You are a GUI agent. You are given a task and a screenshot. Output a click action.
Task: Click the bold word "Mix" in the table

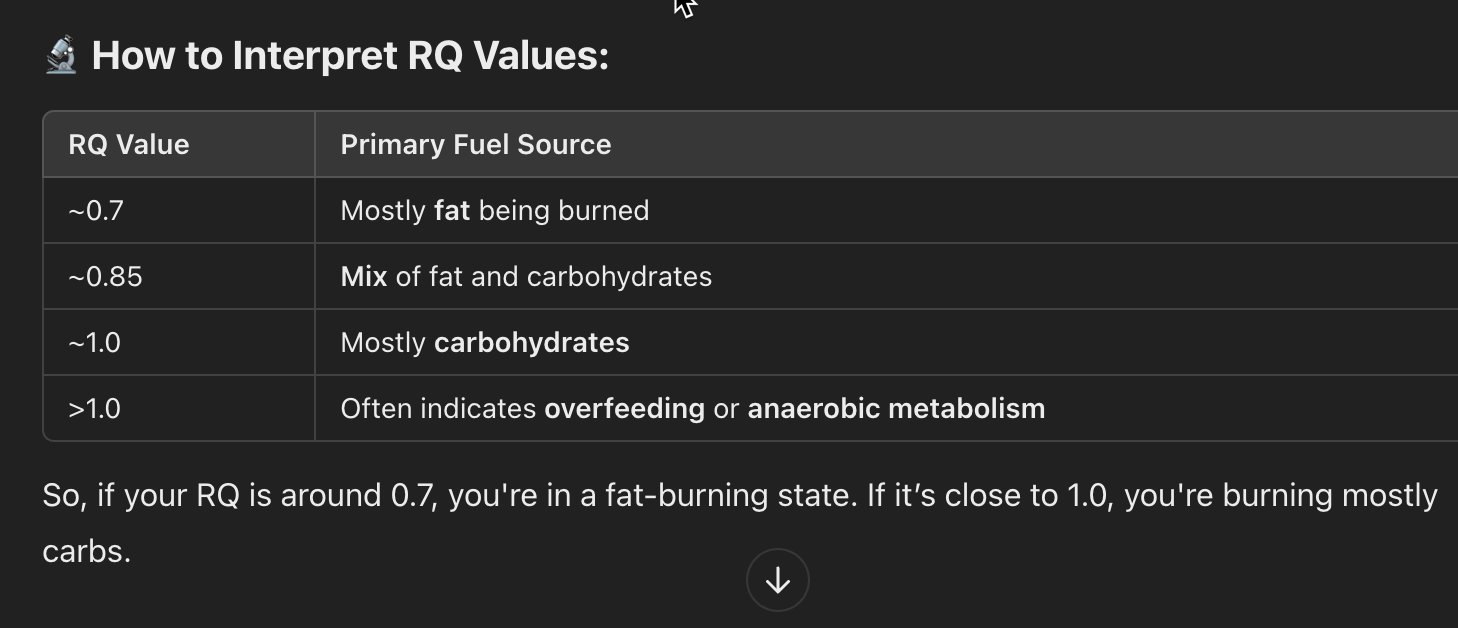[x=364, y=276]
